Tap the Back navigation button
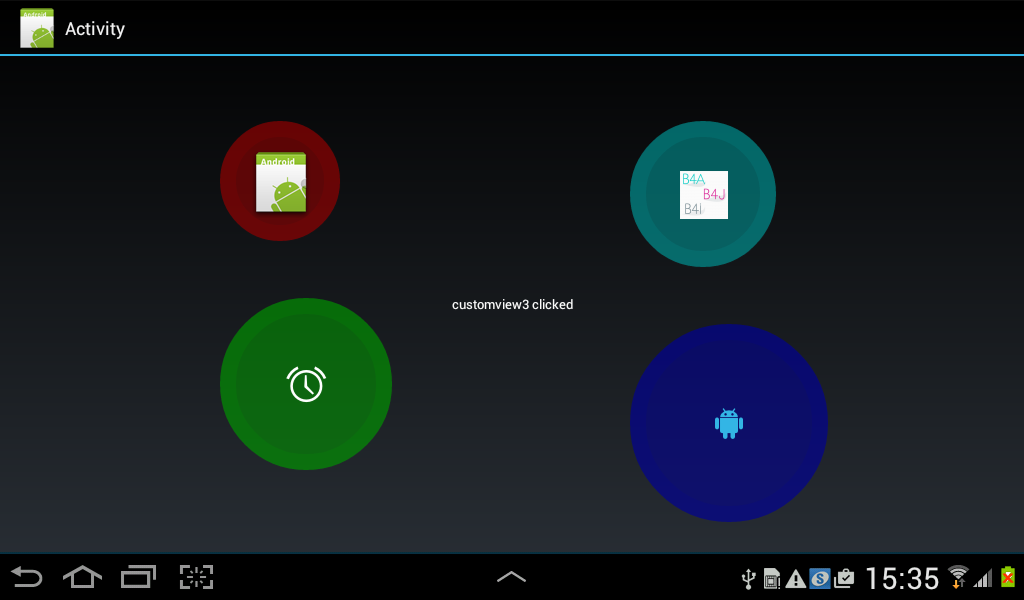Screen dimensions: 1024x600 [27, 577]
